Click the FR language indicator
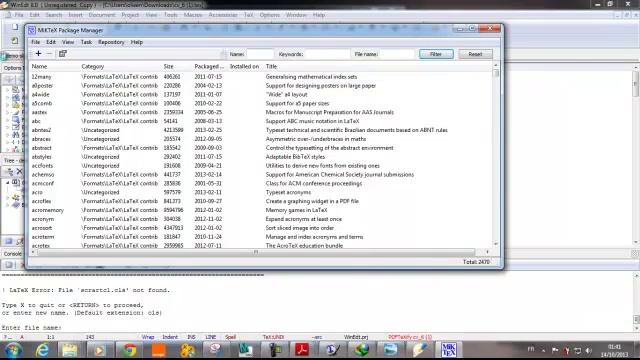The height and width of the screenshot is (360, 640). pyautogui.click(x=531, y=349)
